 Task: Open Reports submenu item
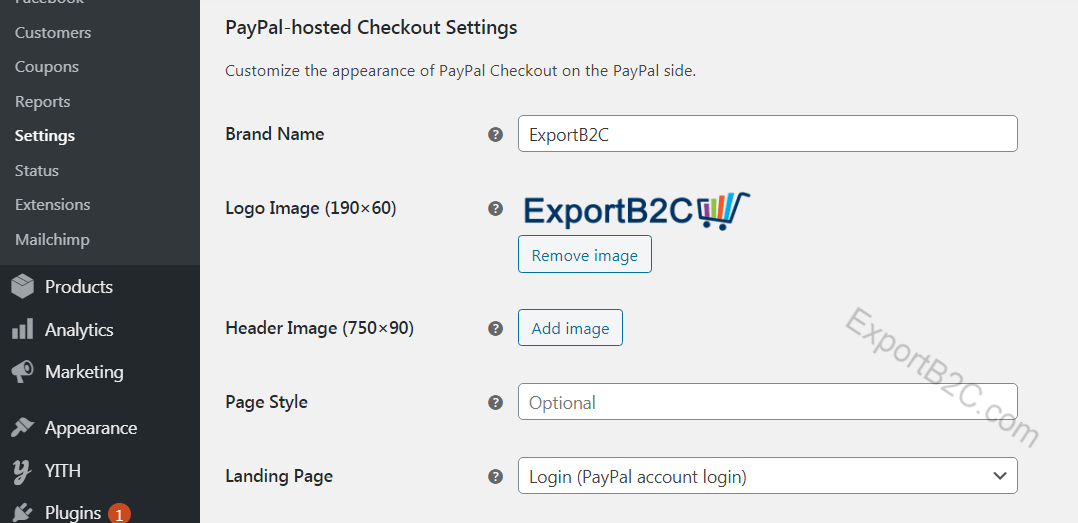[43, 102]
